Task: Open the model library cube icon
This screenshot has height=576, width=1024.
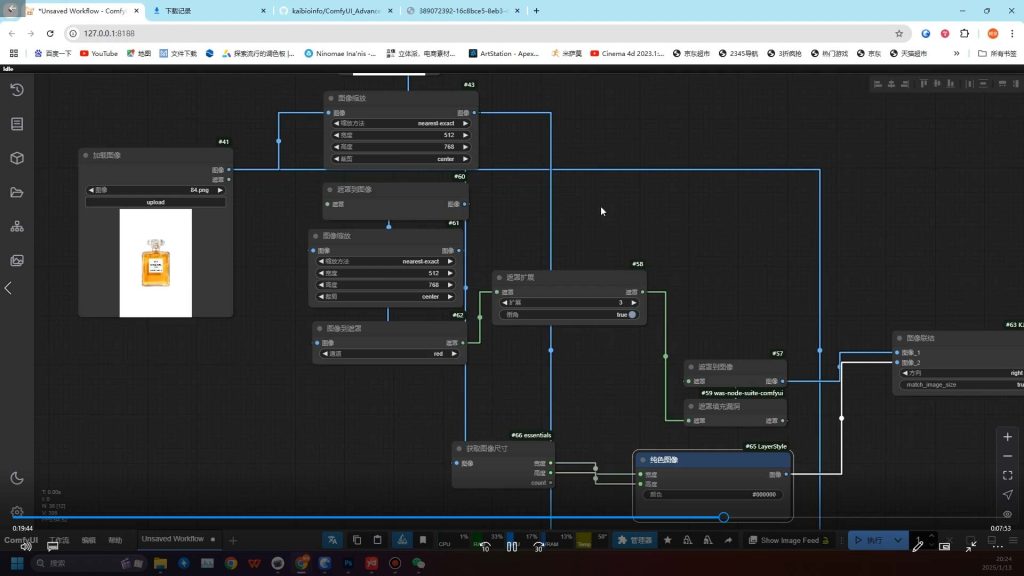Action: [17, 158]
